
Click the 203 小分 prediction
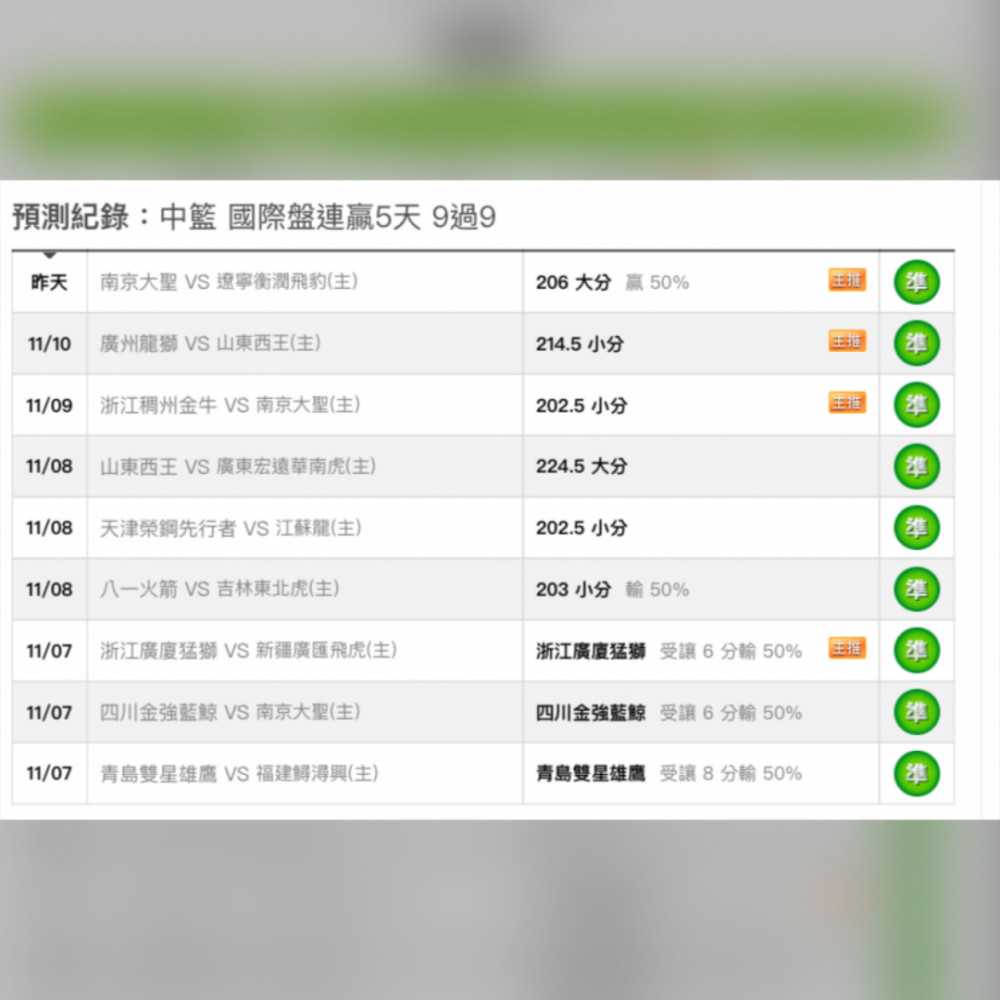point(573,589)
